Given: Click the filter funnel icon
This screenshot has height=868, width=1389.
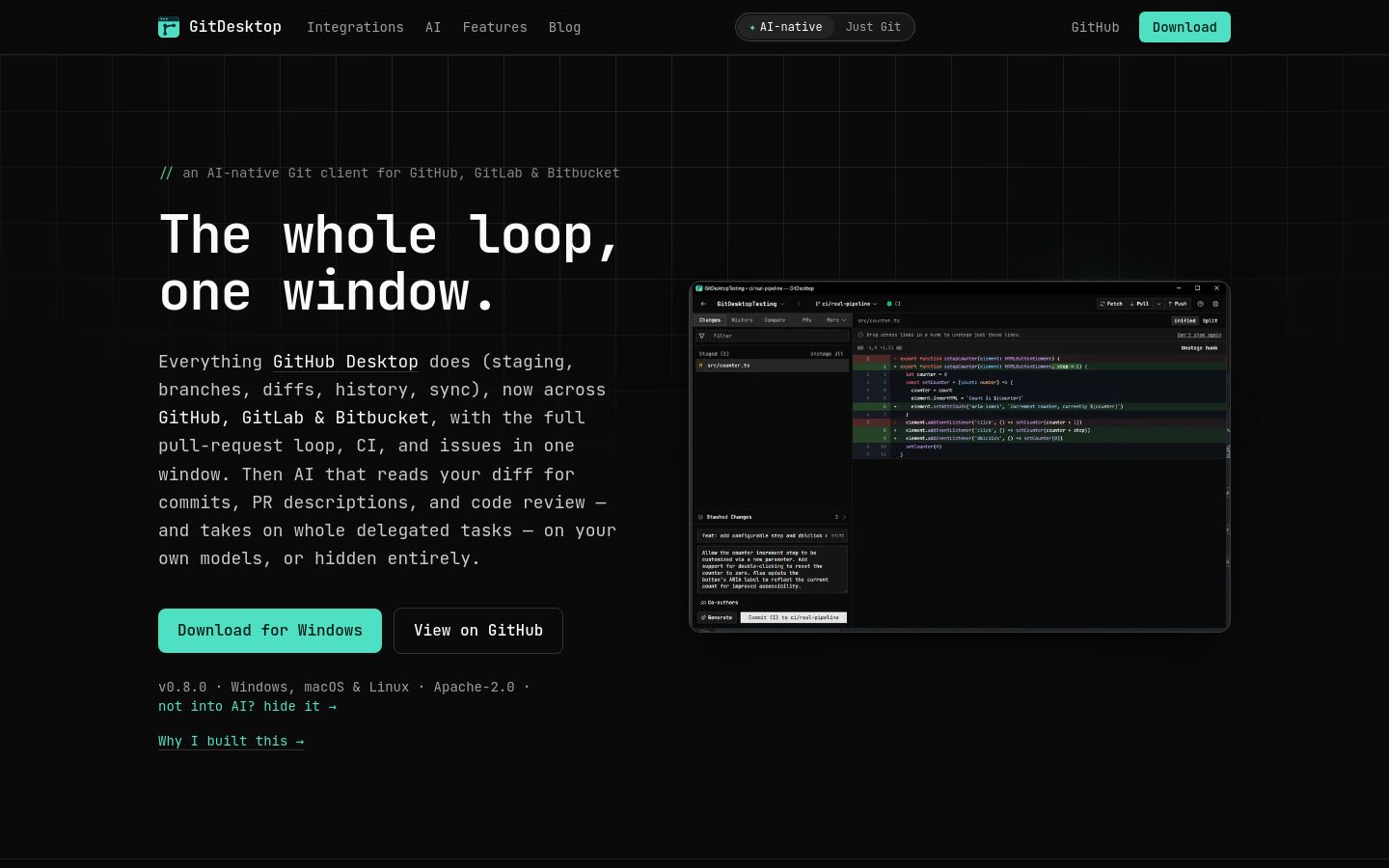Looking at the screenshot, I should [701, 336].
